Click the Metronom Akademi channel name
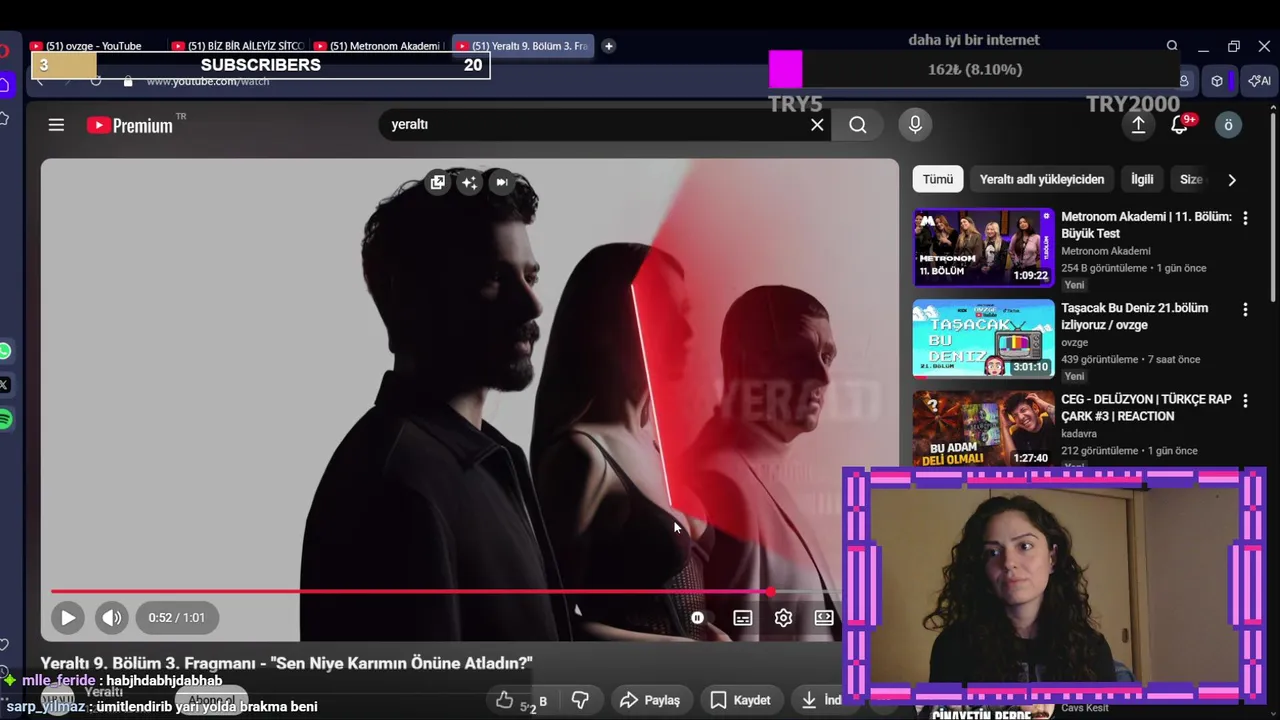This screenshot has height=720, width=1280. (x=1105, y=251)
